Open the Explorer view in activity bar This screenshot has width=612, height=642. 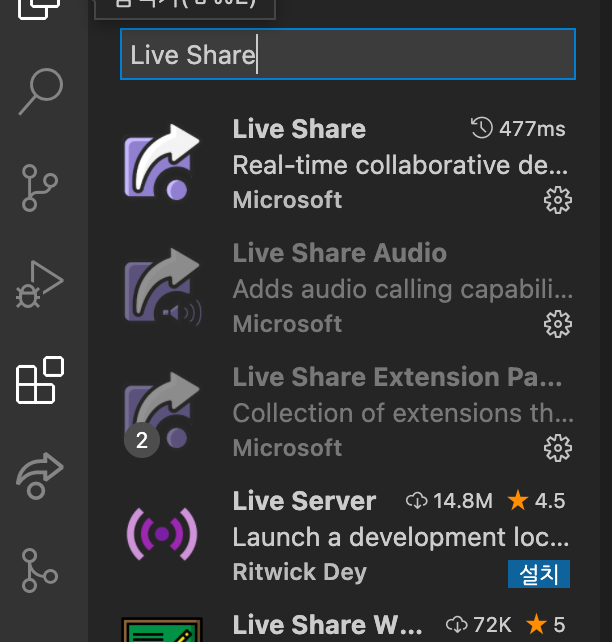coord(39,8)
